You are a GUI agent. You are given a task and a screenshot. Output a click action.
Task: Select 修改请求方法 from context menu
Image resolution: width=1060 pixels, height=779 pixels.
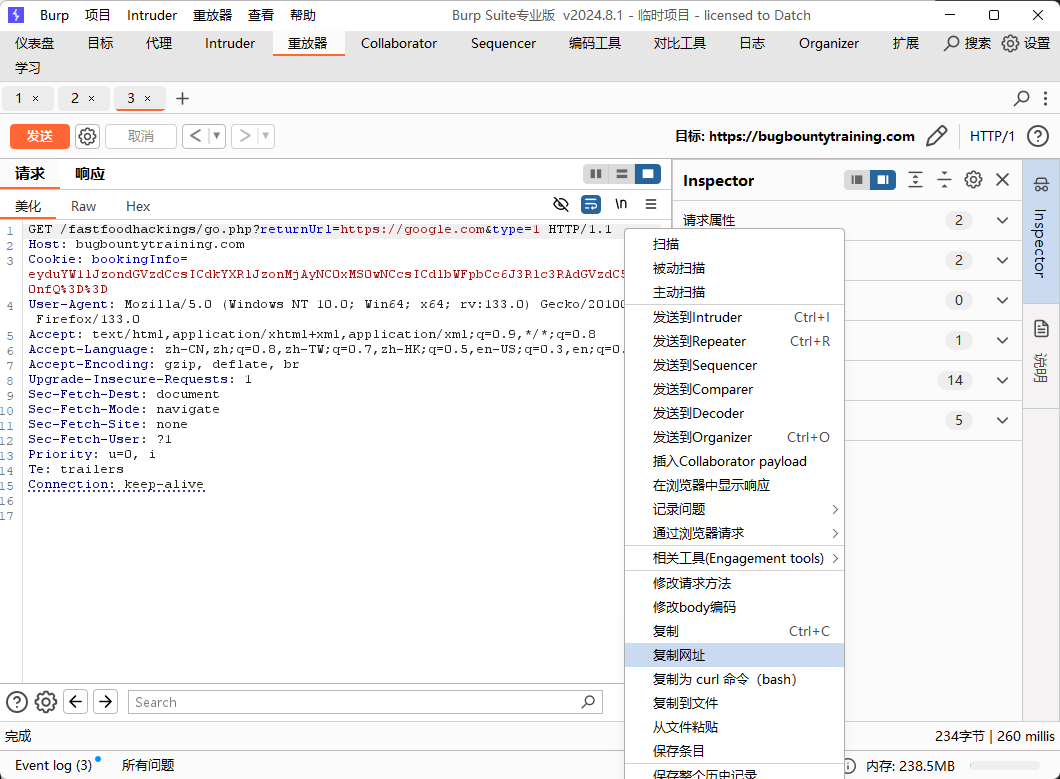(x=735, y=583)
